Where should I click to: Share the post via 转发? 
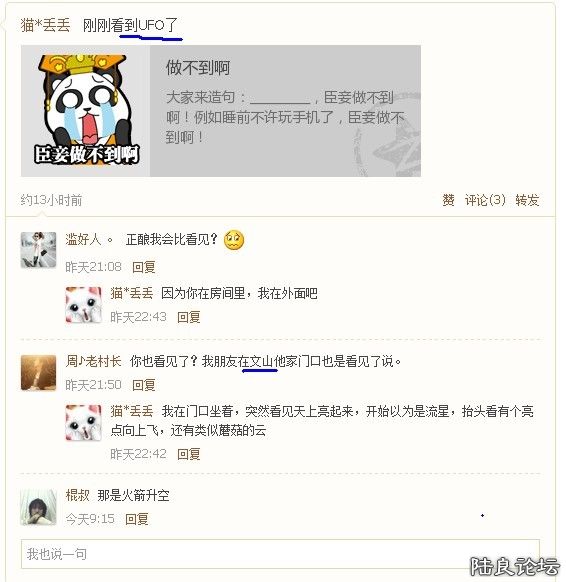[527, 200]
